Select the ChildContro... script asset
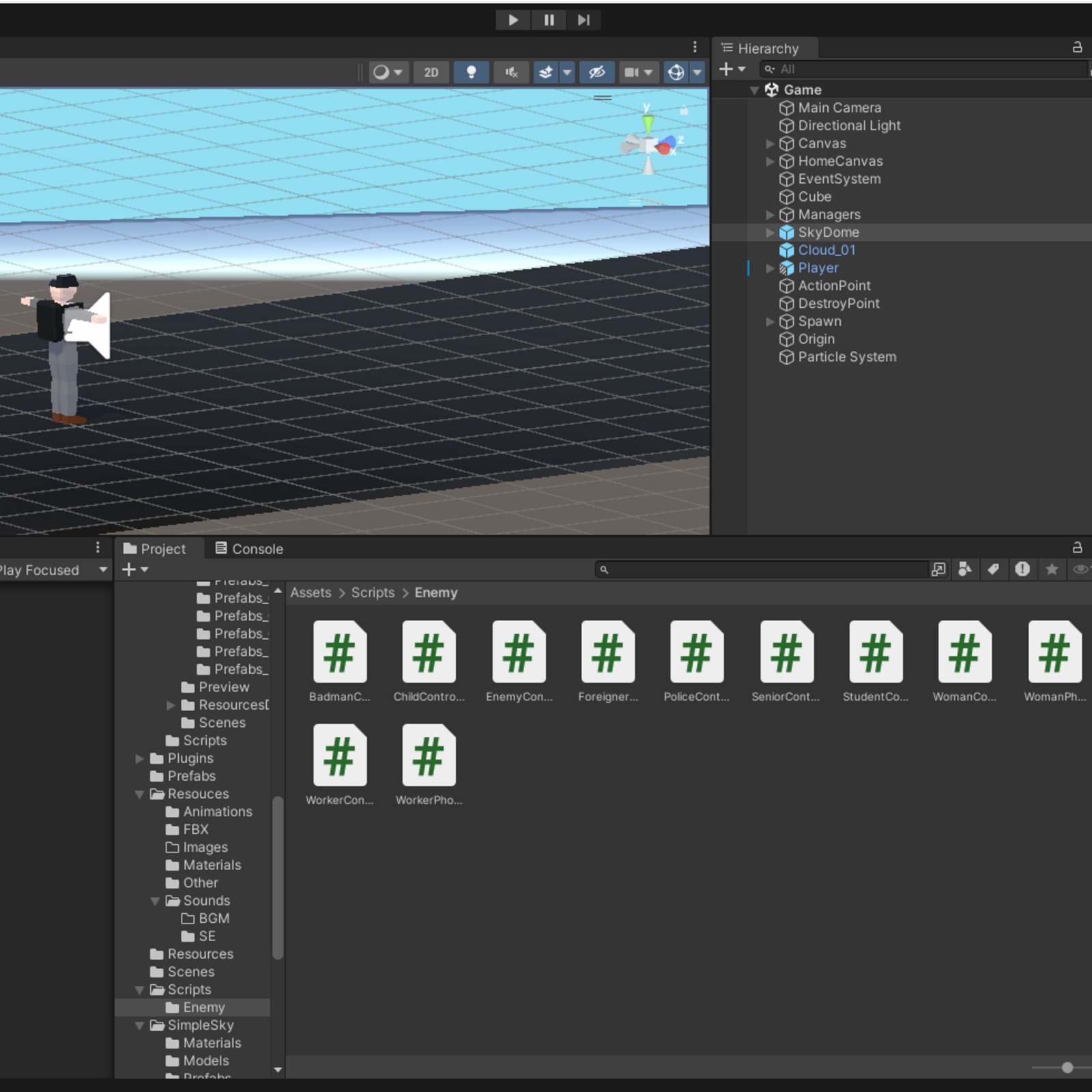The height and width of the screenshot is (1092, 1092). pos(429,661)
